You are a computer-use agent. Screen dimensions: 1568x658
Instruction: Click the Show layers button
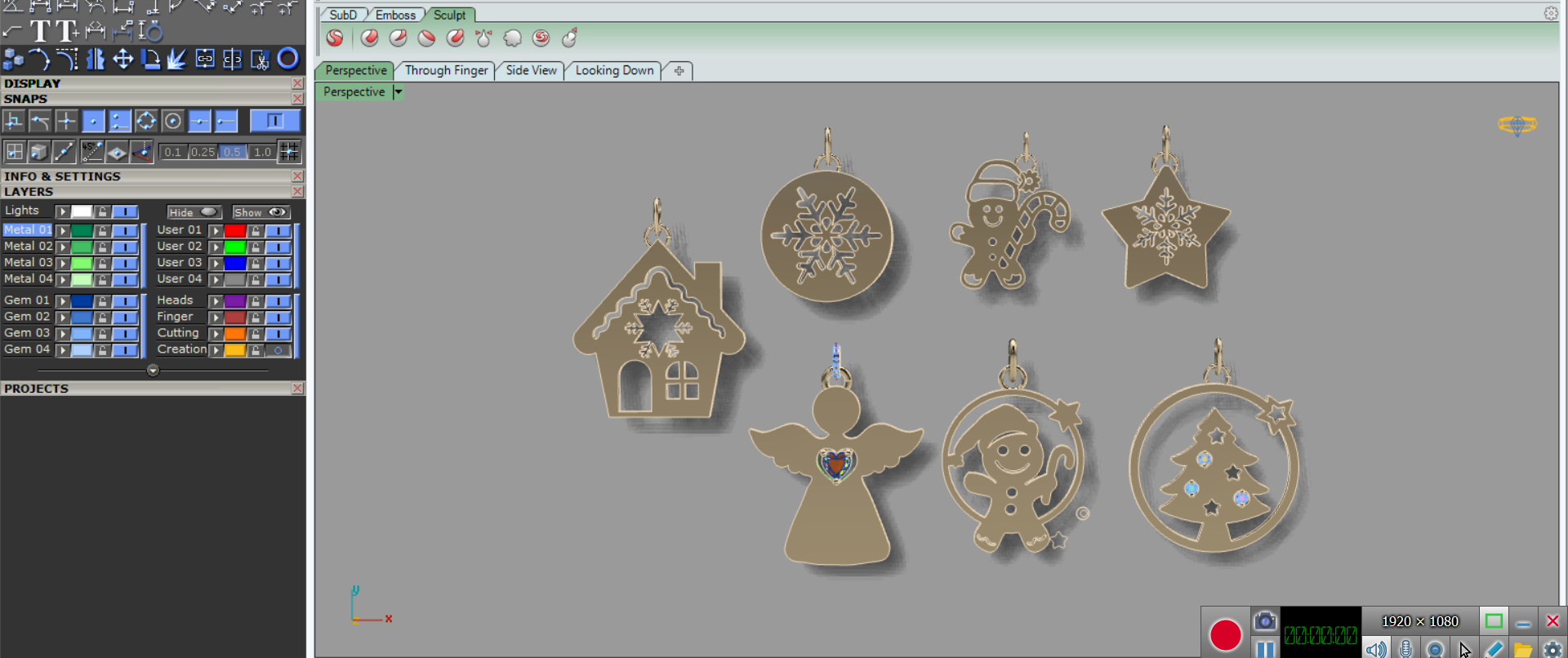[x=261, y=212]
